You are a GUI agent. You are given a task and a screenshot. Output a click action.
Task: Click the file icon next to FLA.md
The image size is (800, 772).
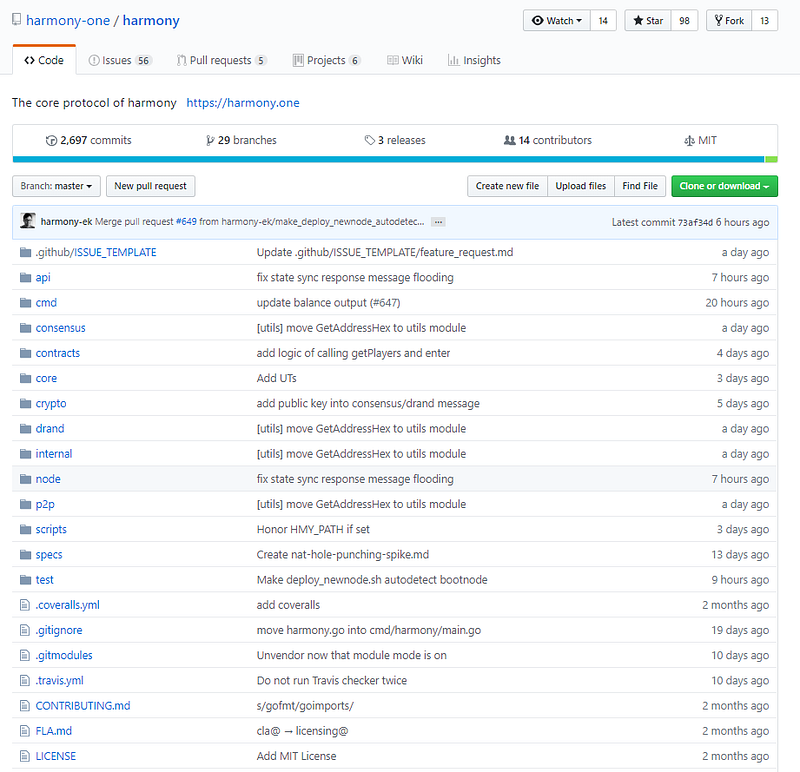[24, 731]
